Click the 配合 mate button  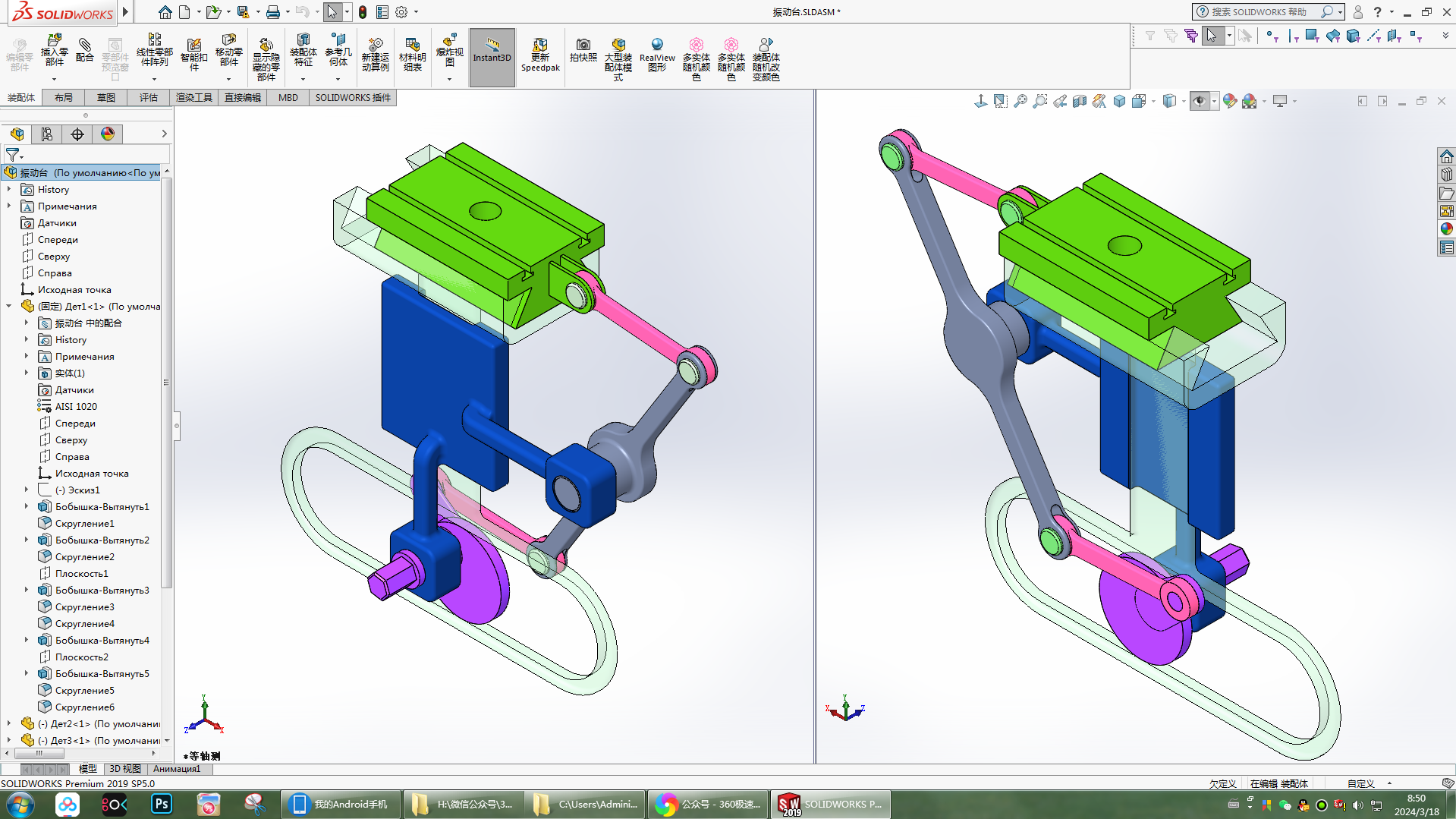coord(85,50)
